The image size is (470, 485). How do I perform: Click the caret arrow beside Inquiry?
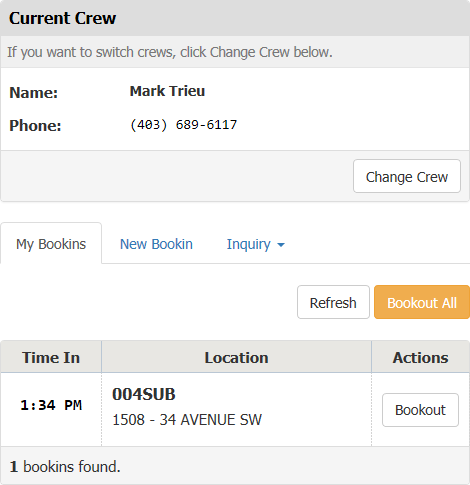tap(281, 245)
